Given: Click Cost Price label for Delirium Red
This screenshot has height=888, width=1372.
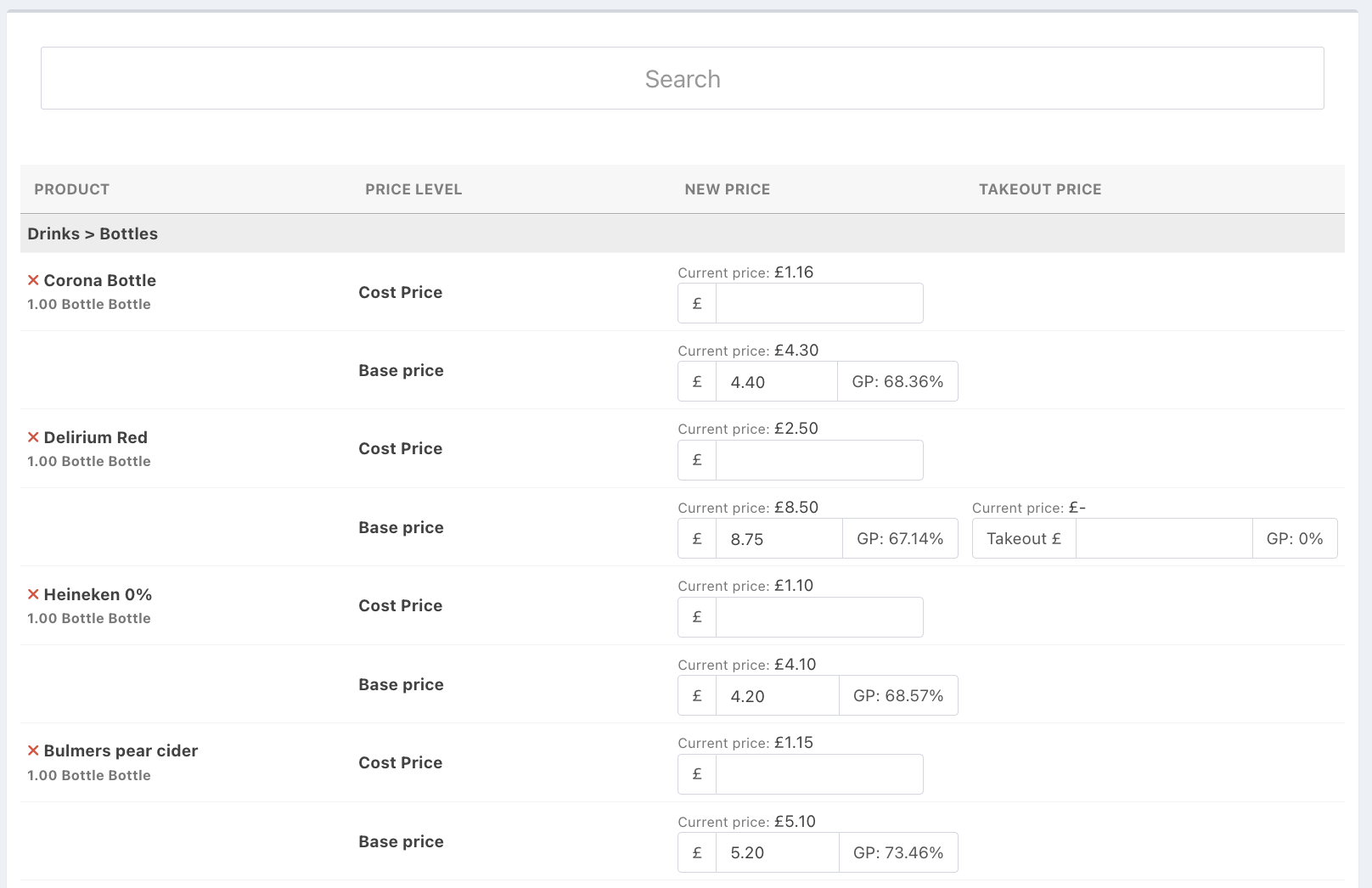Looking at the screenshot, I should click(x=401, y=448).
